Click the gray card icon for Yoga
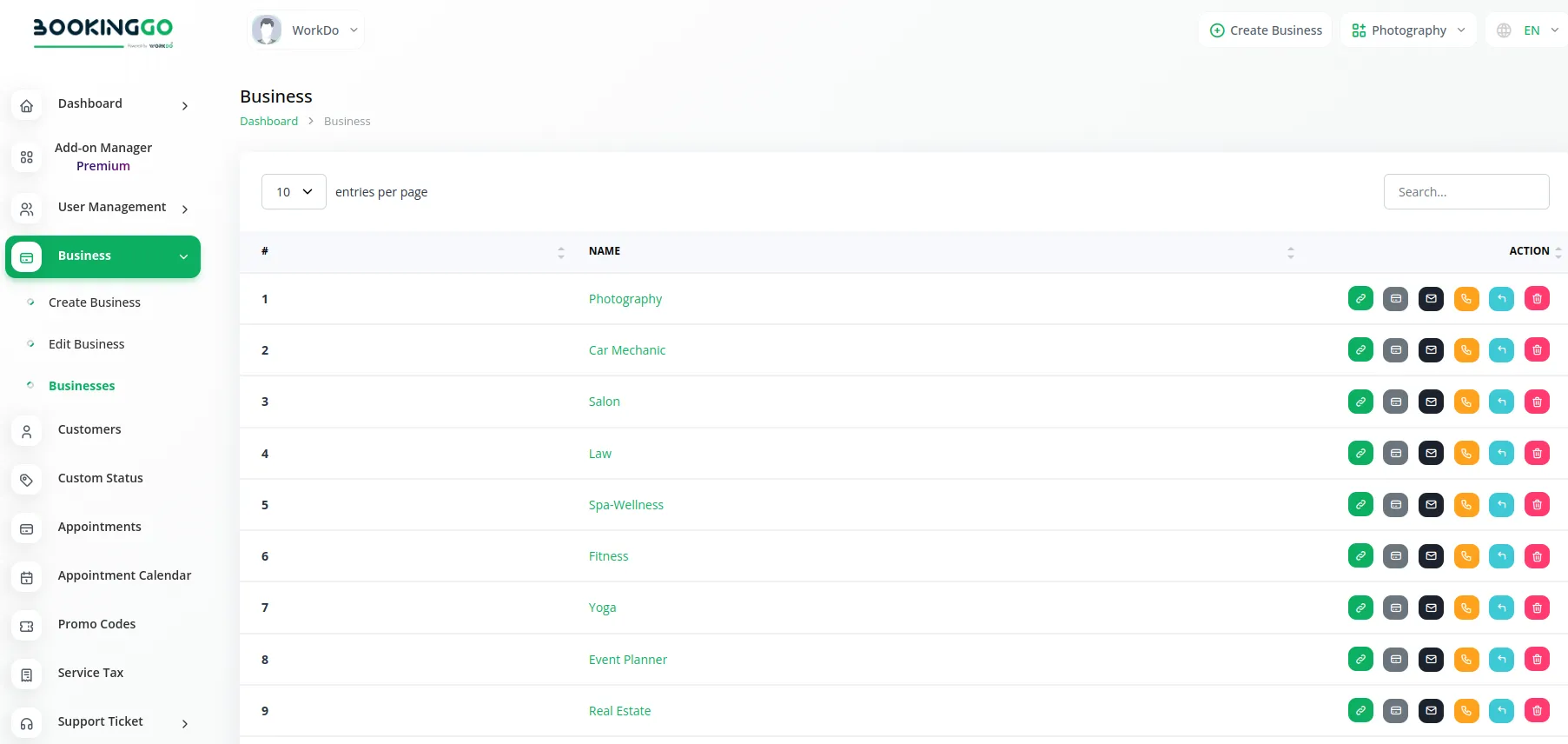This screenshot has height=744, width=1568. 1396,608
